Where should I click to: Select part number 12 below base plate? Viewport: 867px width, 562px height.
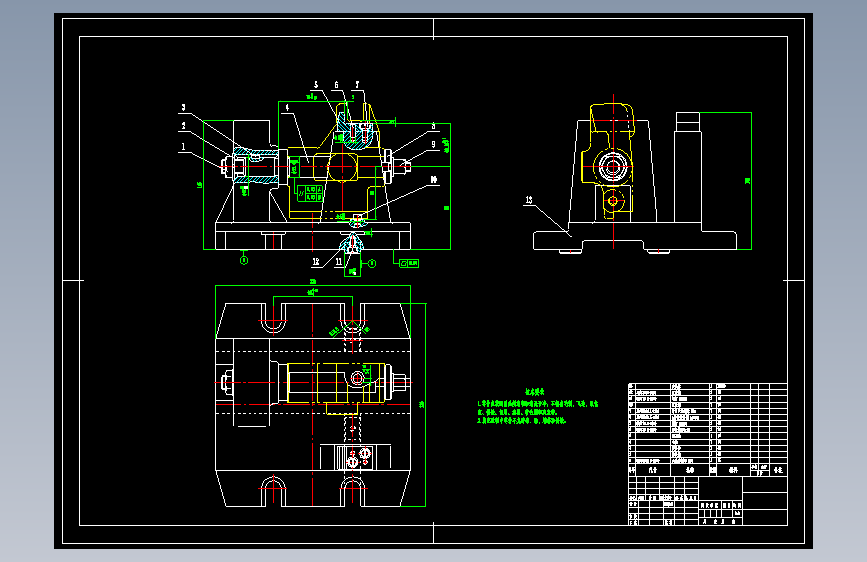(316, 262)
